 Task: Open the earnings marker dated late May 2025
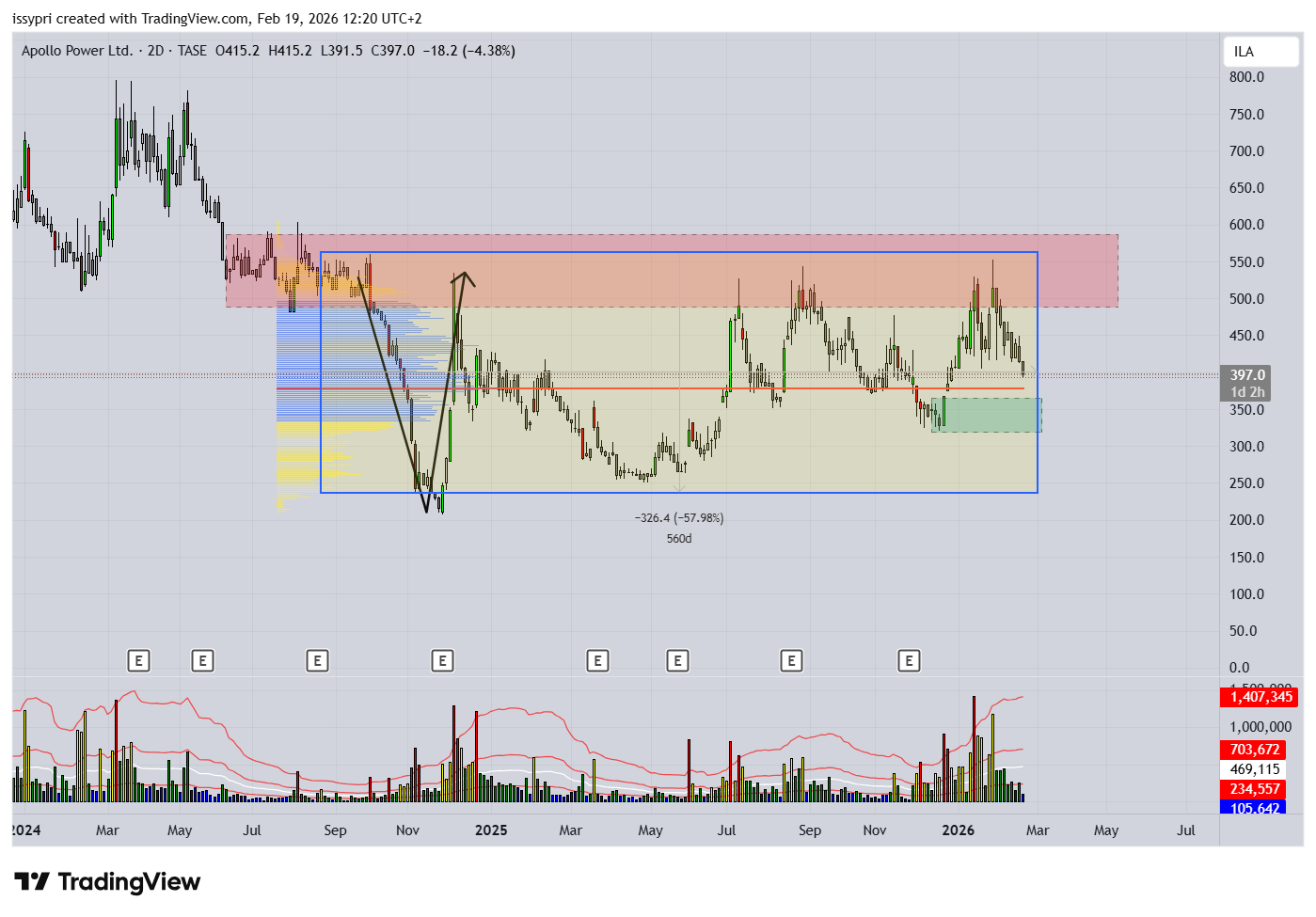coord(677,661)
